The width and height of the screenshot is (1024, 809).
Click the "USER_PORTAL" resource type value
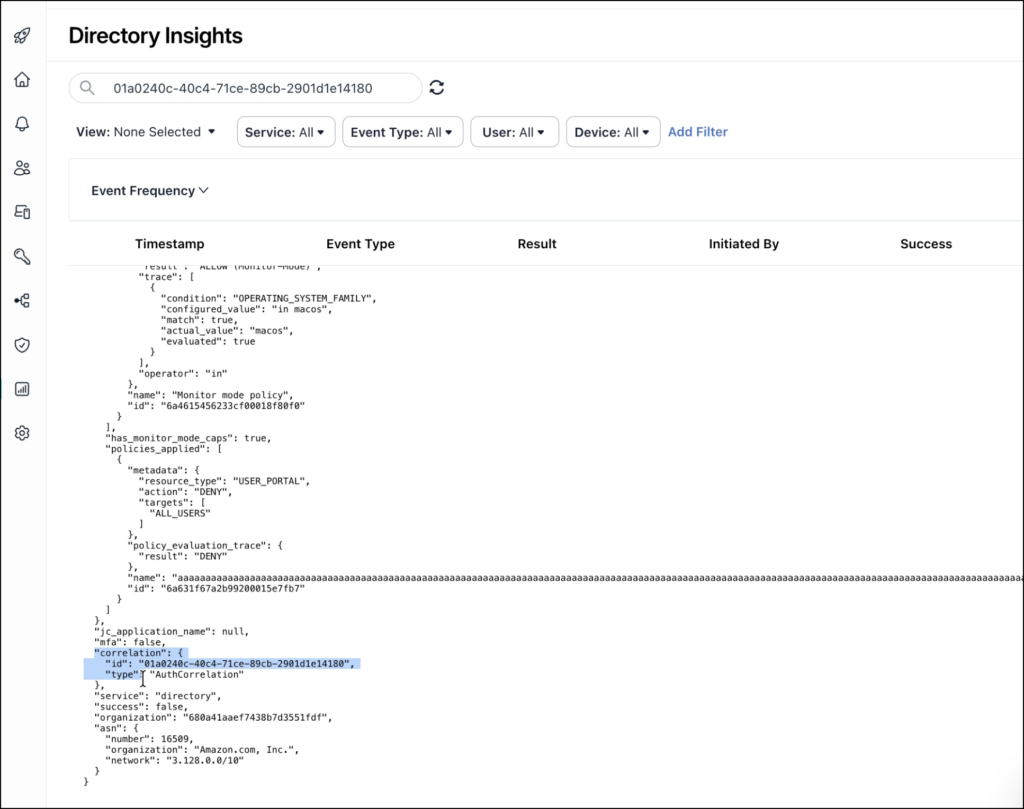point(270,481)
